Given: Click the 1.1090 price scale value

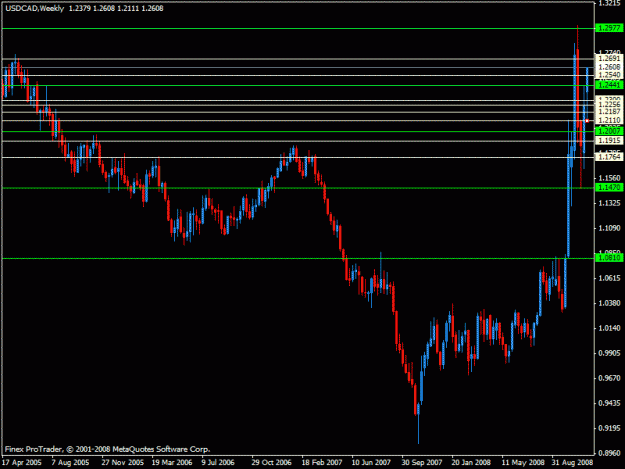Looking at the screenshot, I should 610,228.
